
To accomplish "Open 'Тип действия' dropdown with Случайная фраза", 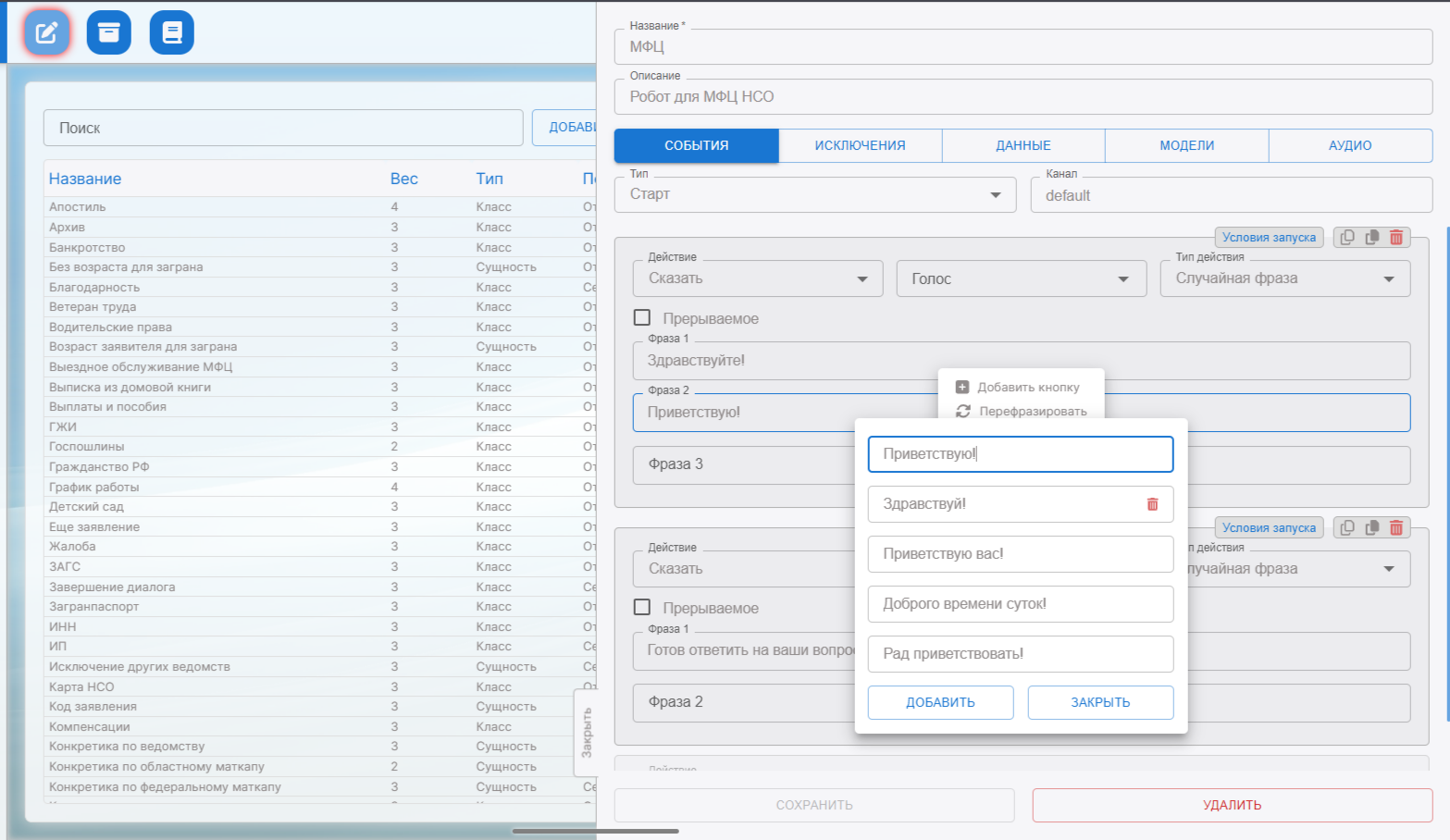I will click(1284, 279).
